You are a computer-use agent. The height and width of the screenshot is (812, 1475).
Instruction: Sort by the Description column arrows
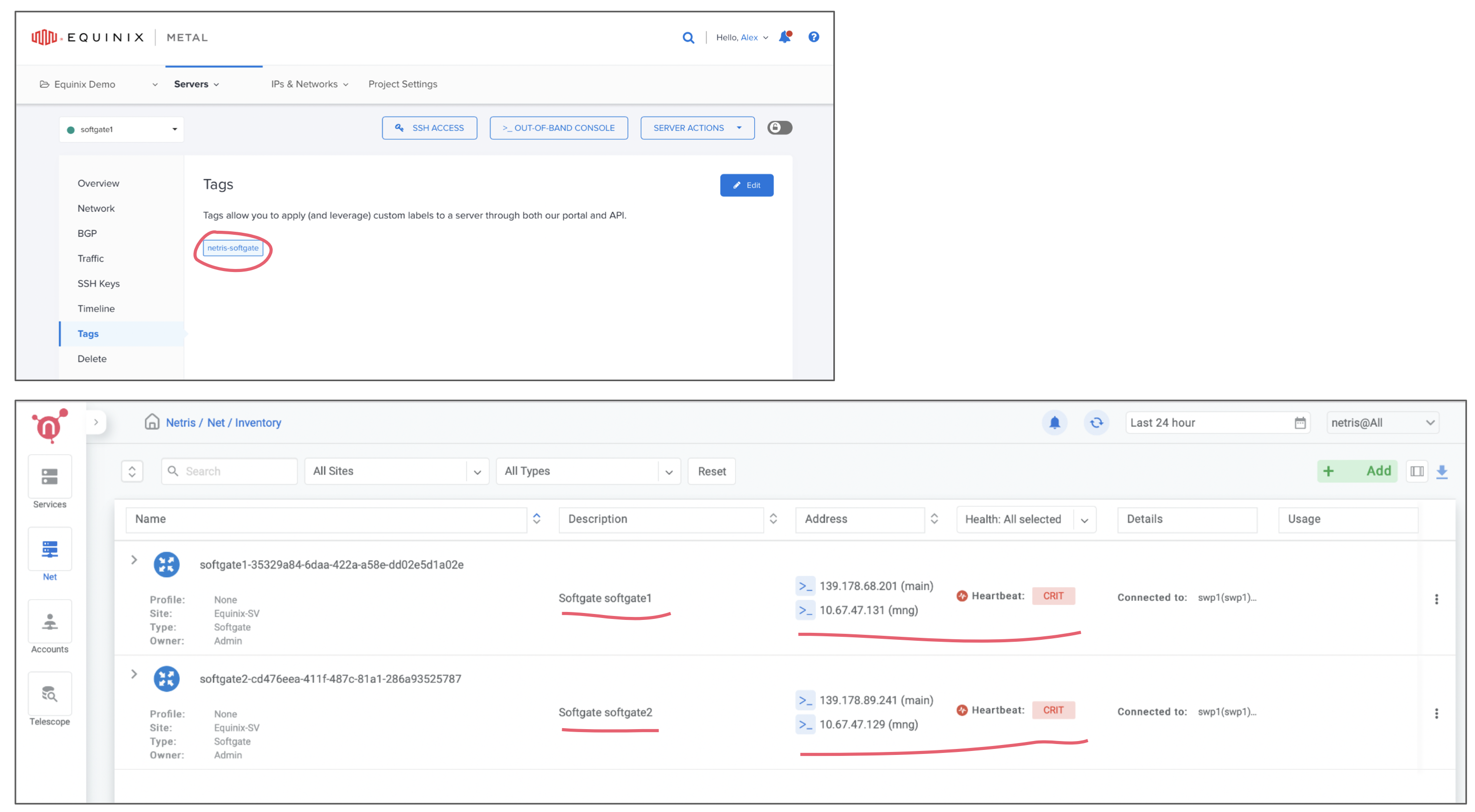coord(773,519)
